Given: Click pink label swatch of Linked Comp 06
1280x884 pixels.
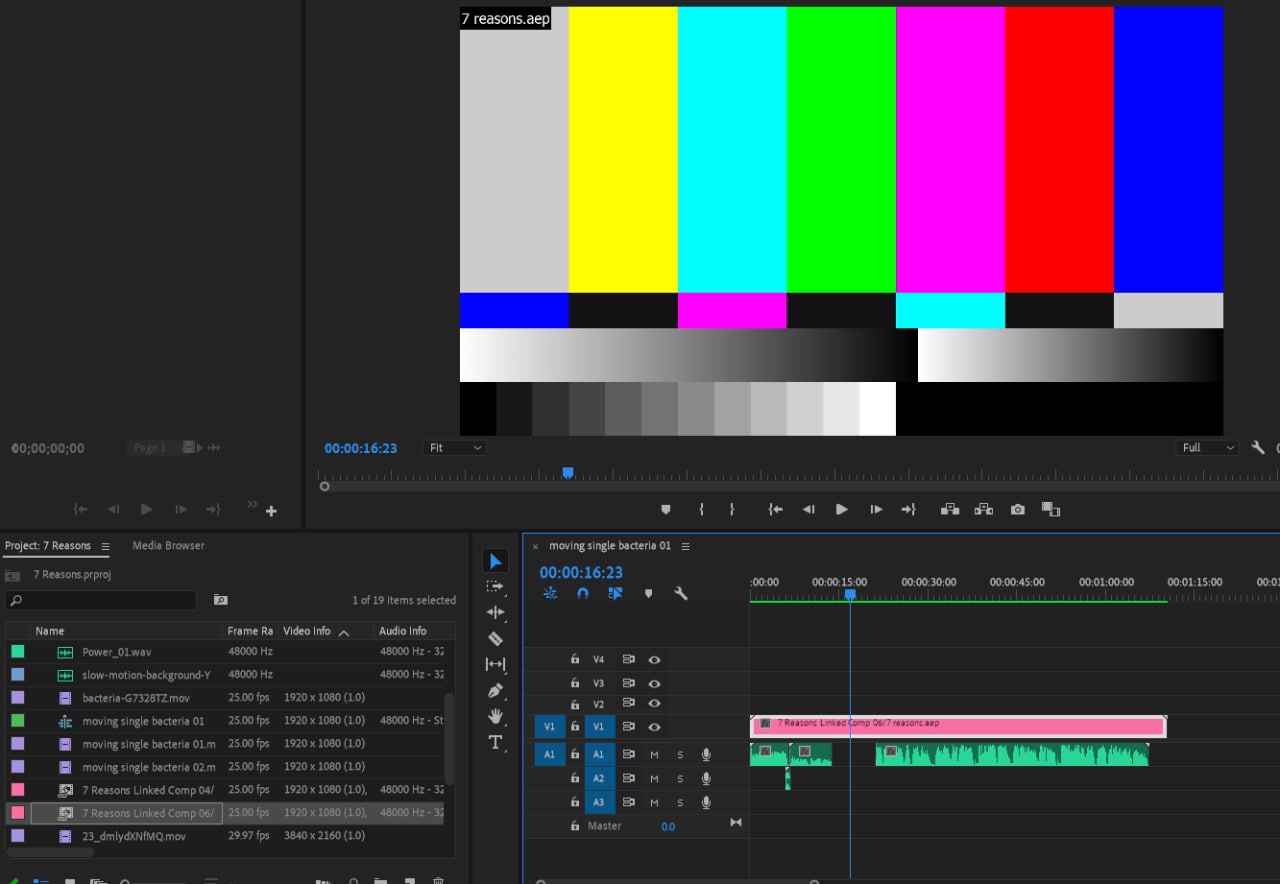Looking at the screenshot, I should coord(17,813).
